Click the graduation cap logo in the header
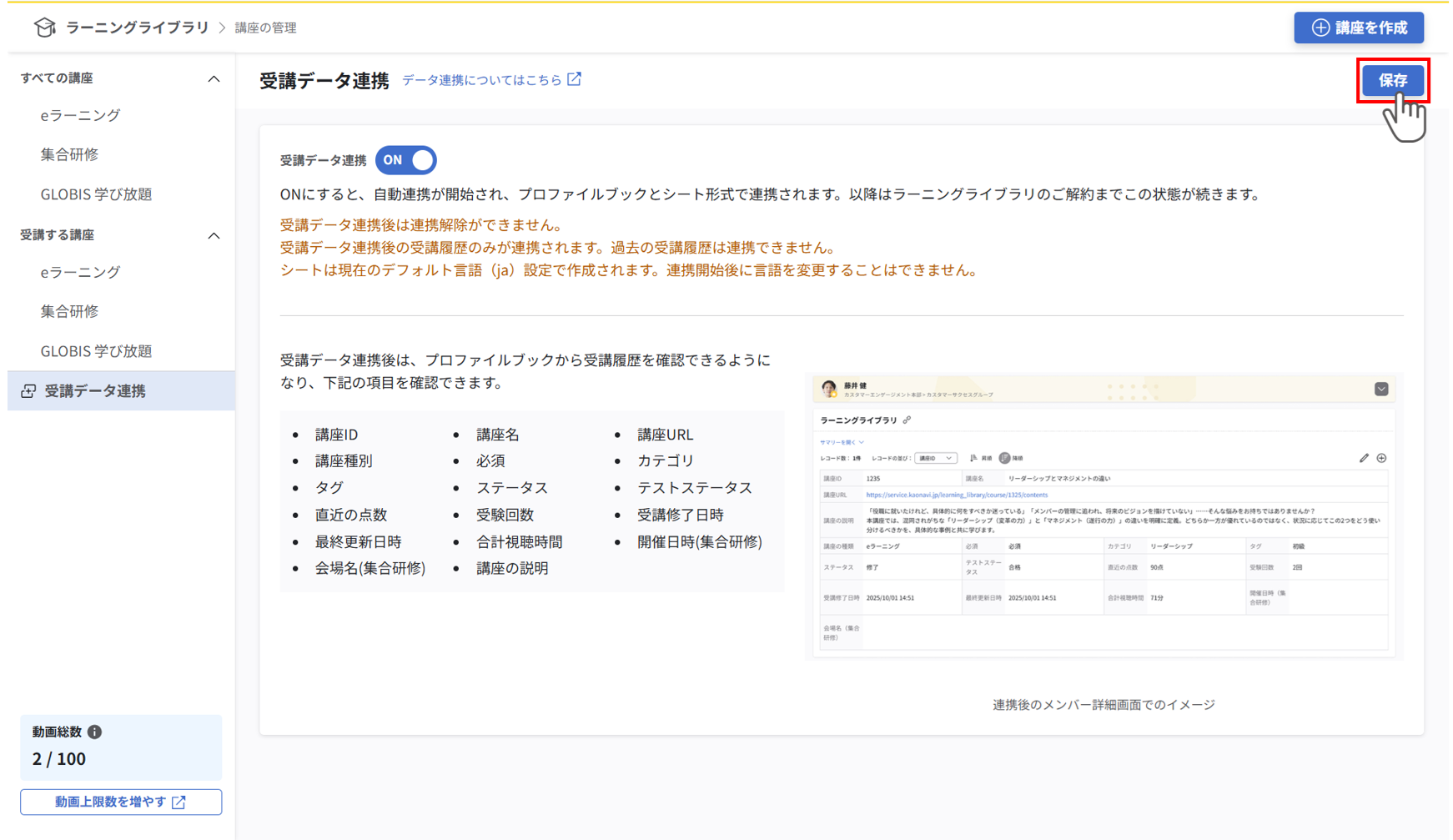 click(x=45, y=27)
